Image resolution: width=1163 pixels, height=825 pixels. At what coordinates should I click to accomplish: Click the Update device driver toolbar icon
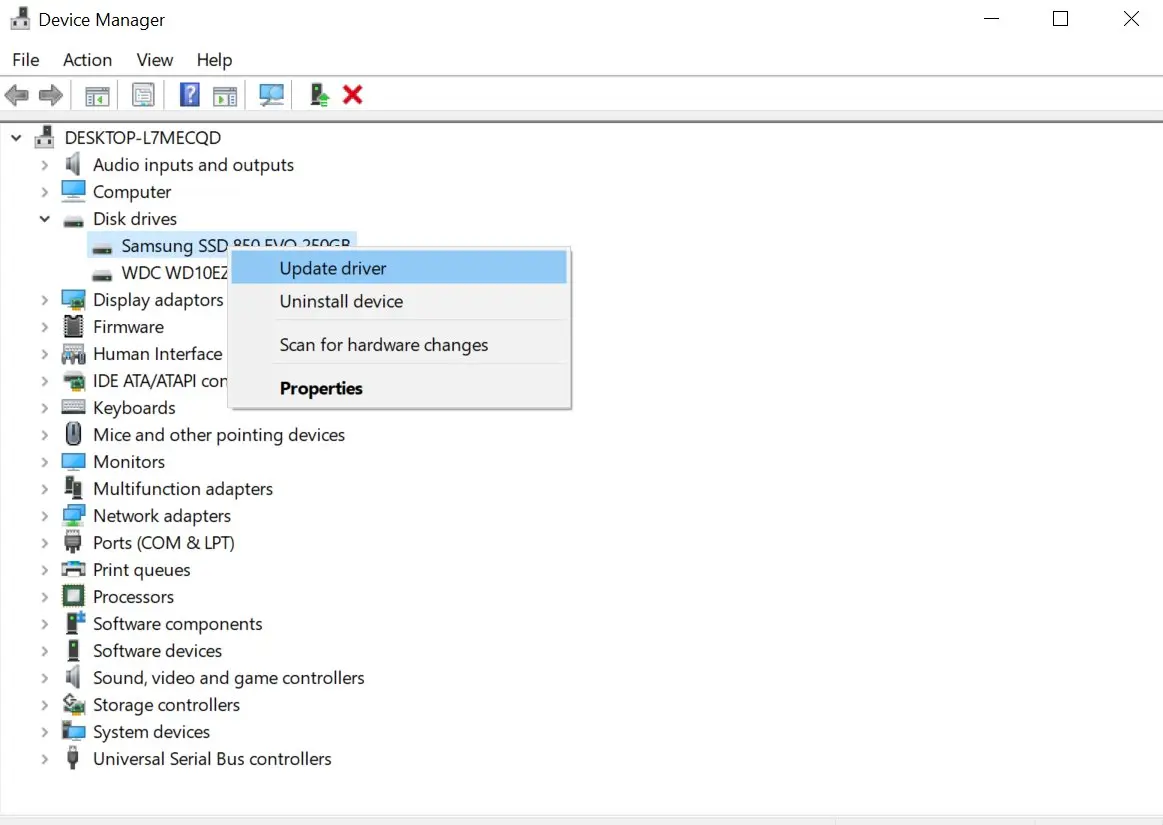(319, 95)
